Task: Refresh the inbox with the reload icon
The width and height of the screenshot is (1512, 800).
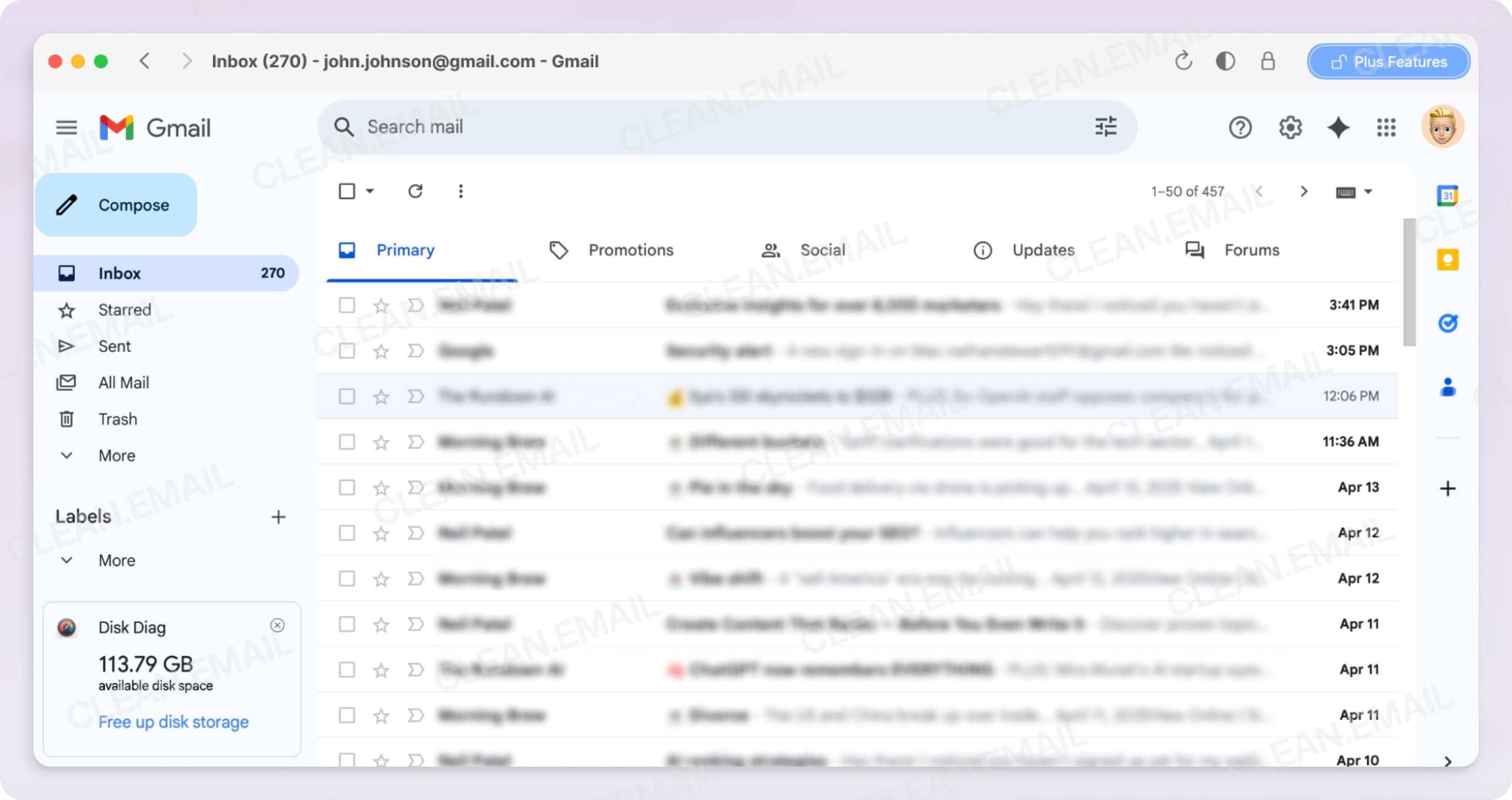Action: (x=416, y=191)
